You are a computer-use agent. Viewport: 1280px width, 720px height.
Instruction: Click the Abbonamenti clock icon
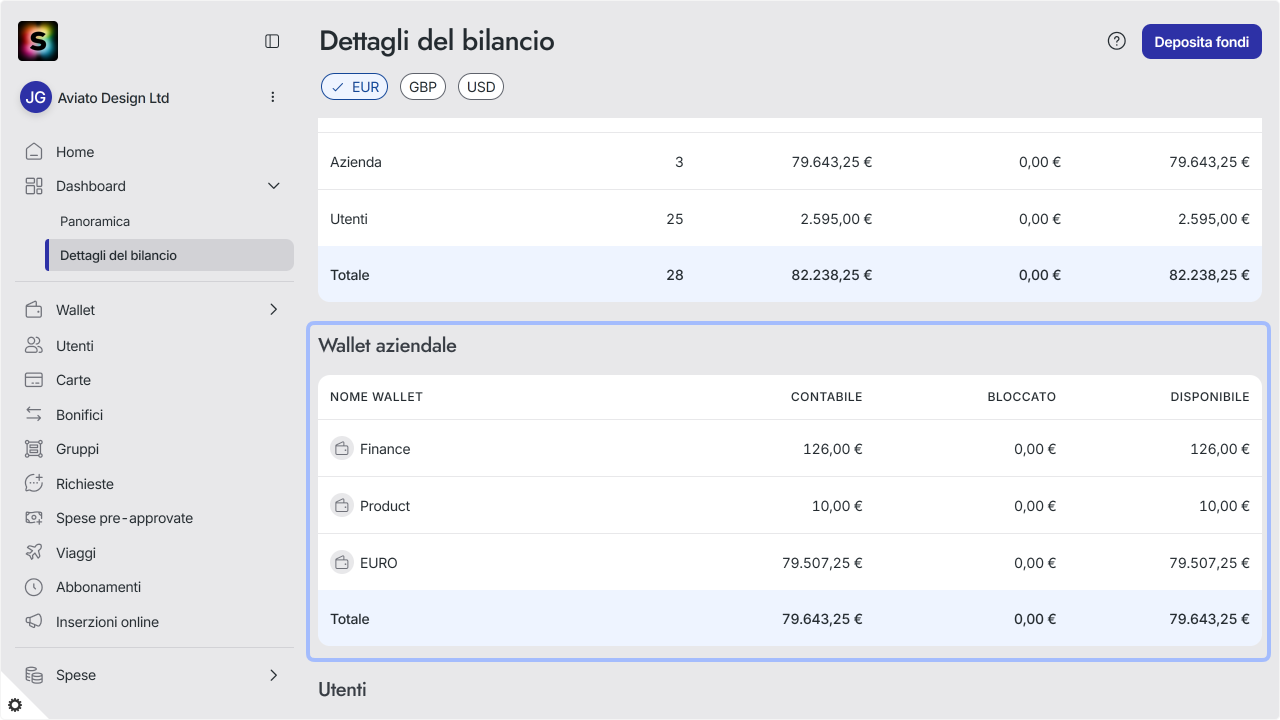34,587
